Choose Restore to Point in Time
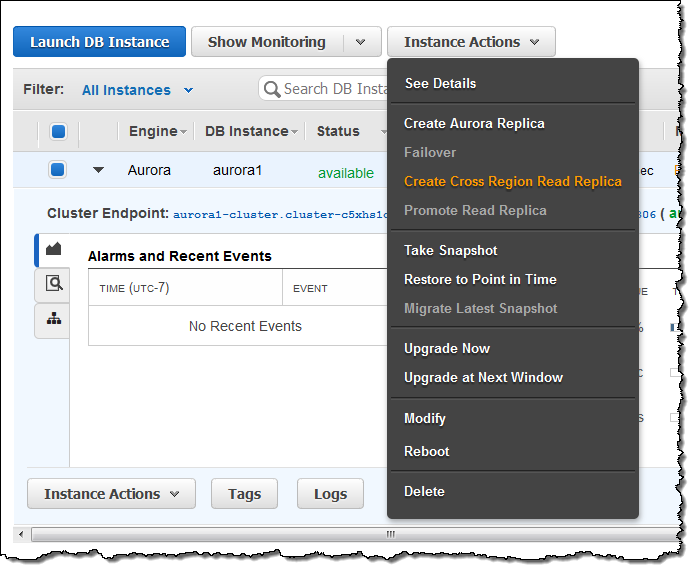This screenshot has height=570, width=694. coord(480,279)
